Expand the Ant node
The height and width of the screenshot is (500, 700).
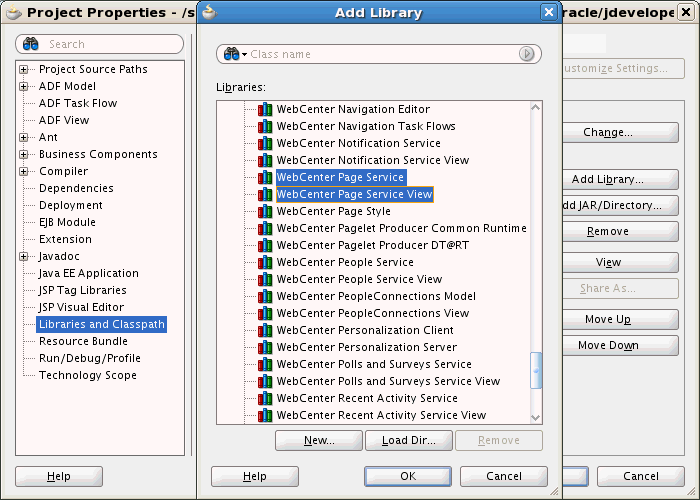click(24, 137)
